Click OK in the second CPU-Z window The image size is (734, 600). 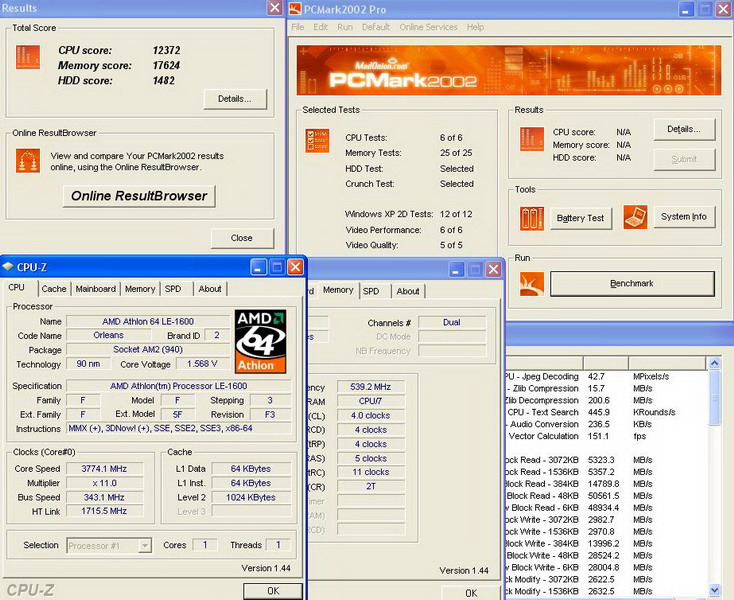click(x=471, y=593)
